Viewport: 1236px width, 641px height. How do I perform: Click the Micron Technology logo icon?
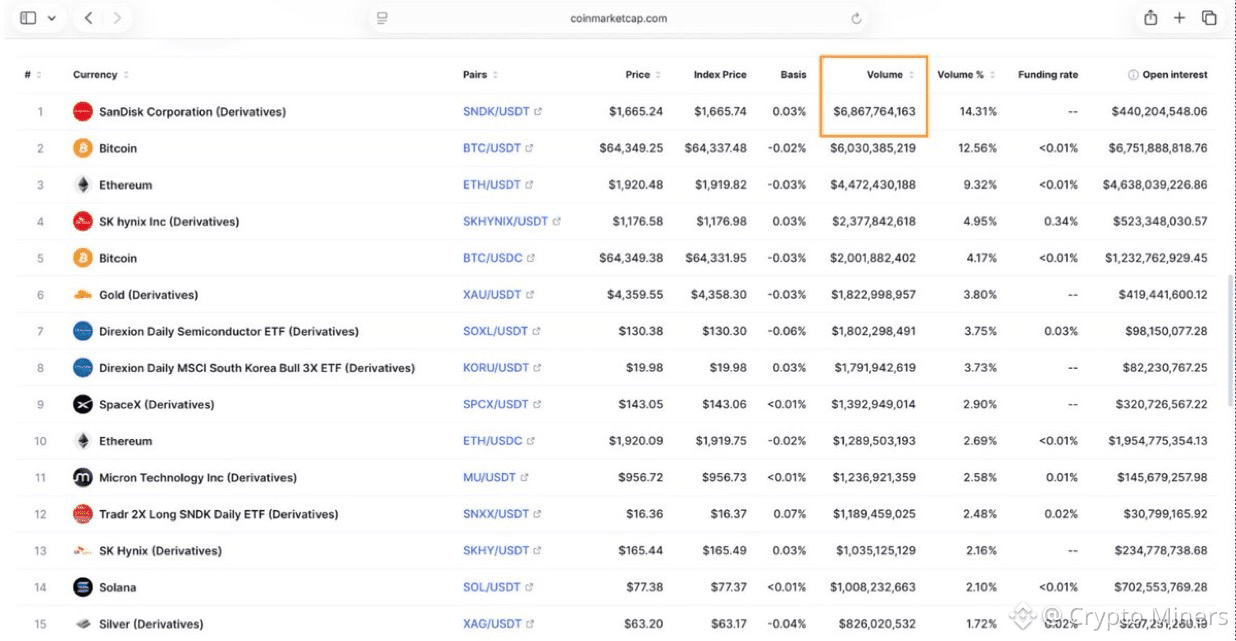83,478
